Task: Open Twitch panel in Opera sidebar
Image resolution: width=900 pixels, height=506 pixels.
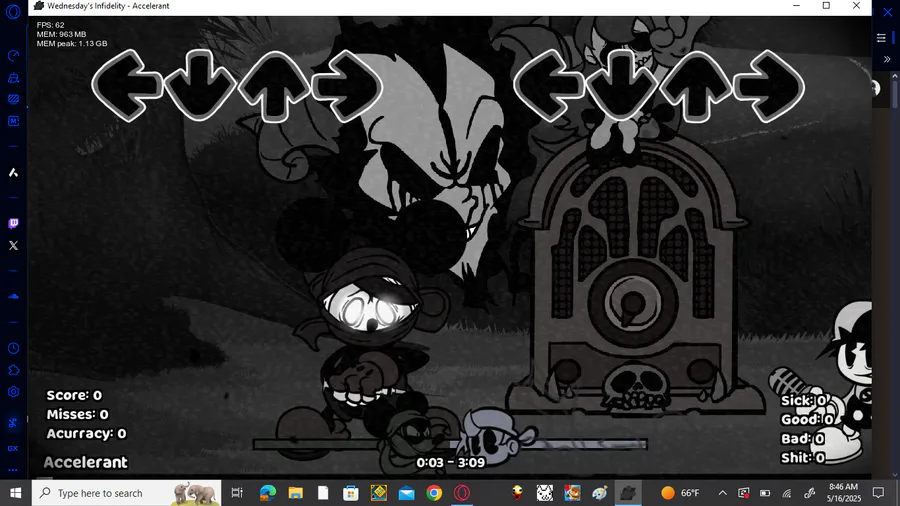Action: pyautogui.click(x=13, y=223)
